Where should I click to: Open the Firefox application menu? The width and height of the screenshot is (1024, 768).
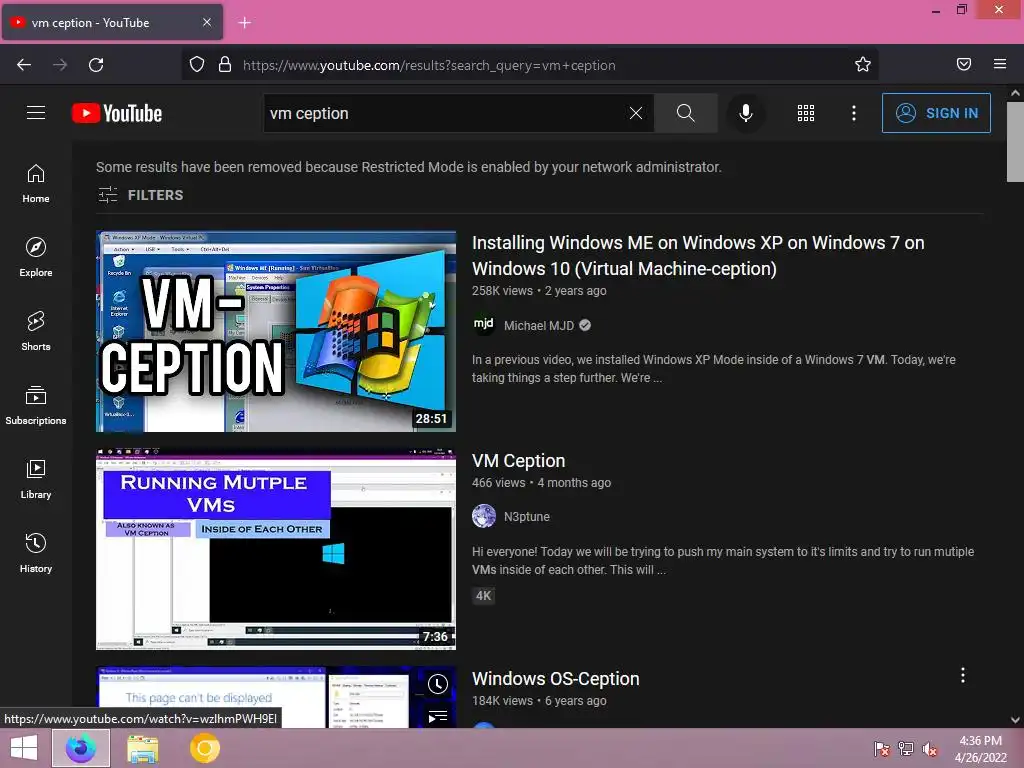[x=1000, y=64]
